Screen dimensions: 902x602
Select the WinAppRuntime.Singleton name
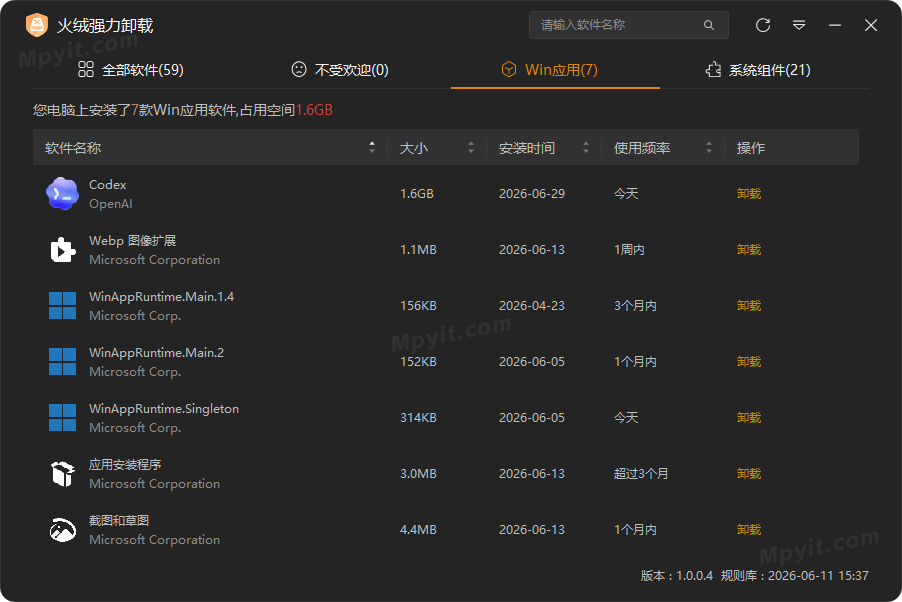pyautogui.click(x=164, y=409)
